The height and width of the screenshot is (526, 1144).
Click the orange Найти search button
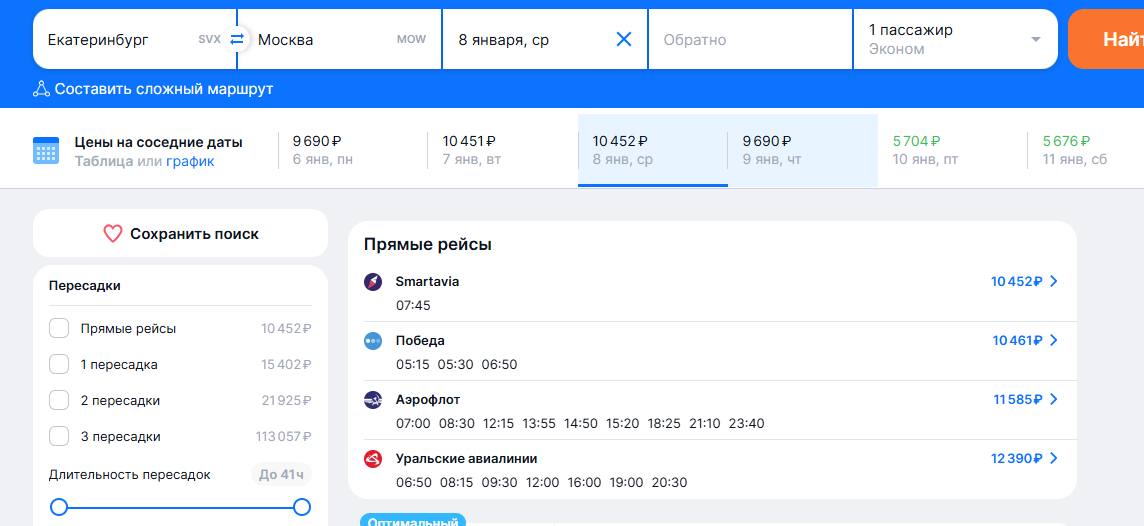1106,39
